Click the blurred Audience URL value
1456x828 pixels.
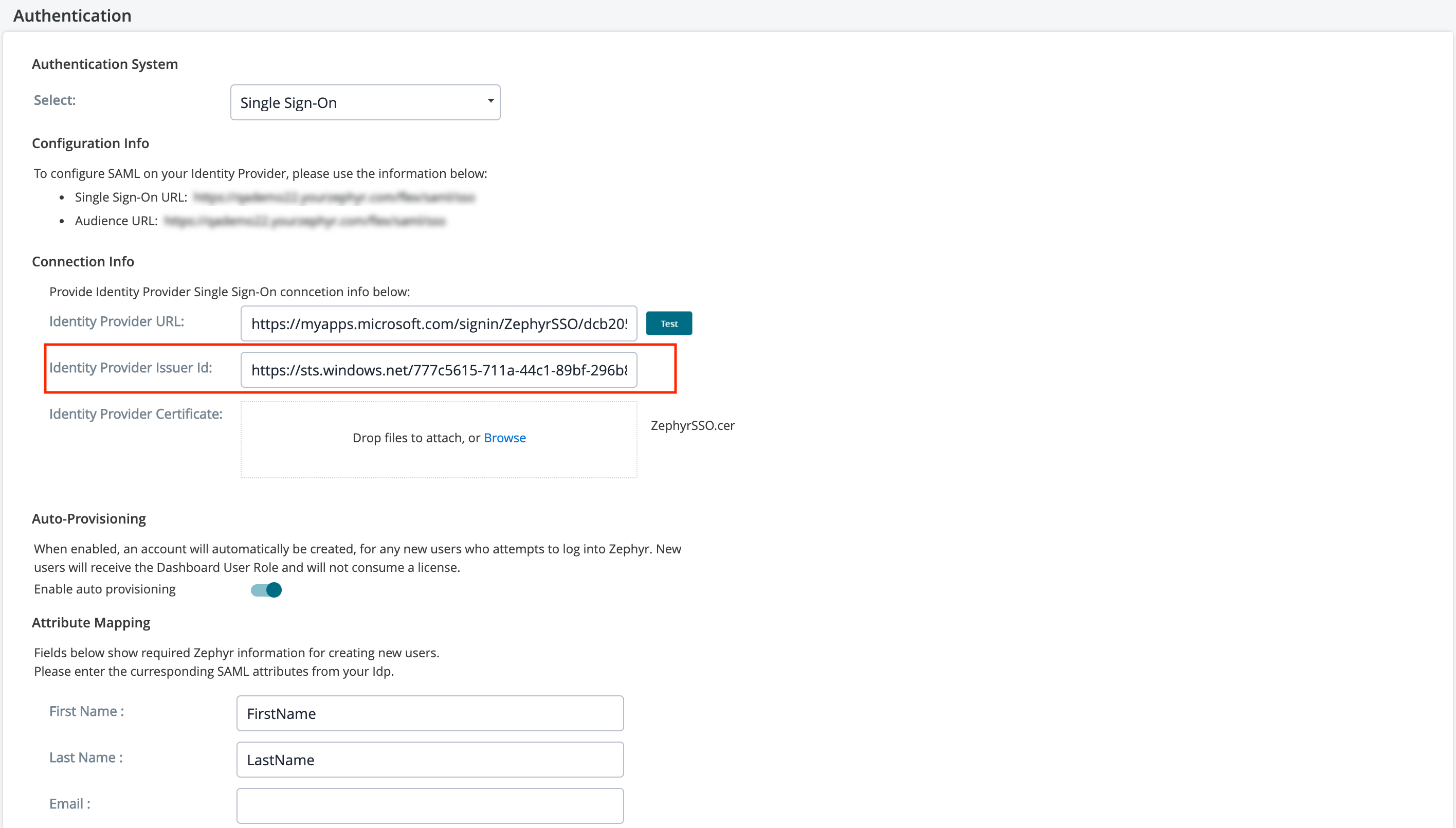(305, 221)
